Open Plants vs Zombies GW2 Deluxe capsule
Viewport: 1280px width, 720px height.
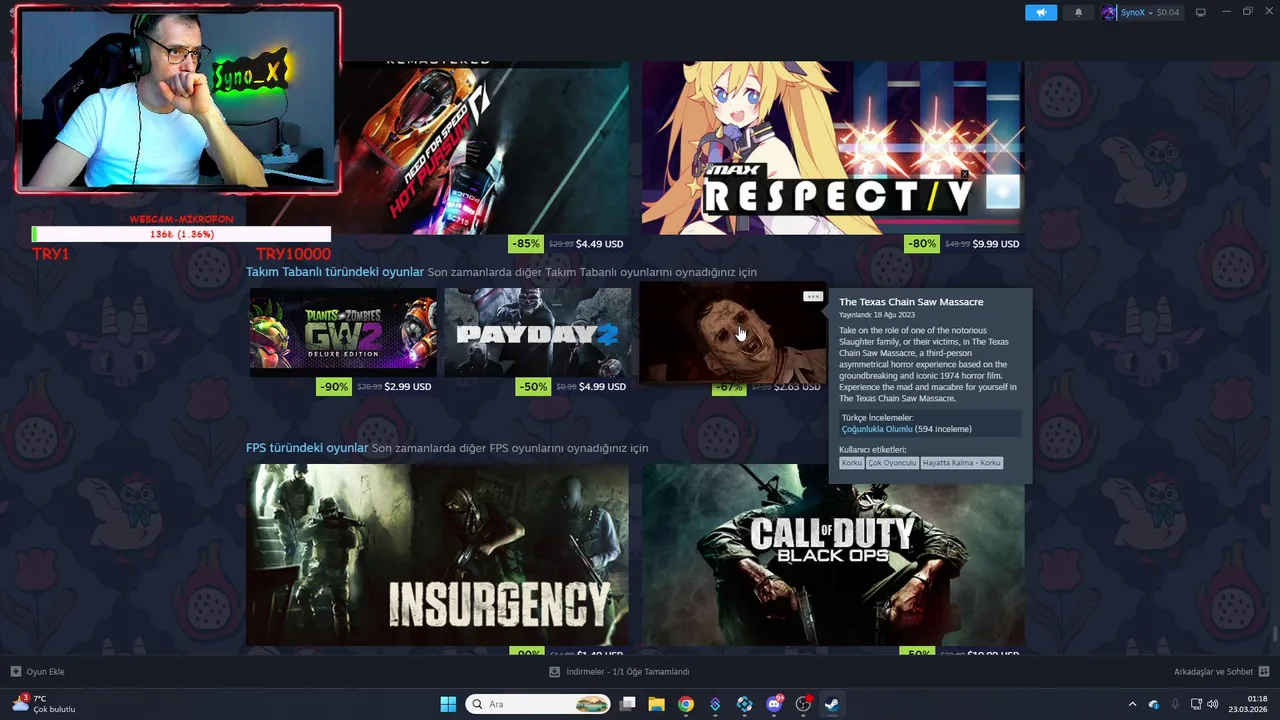343,332
